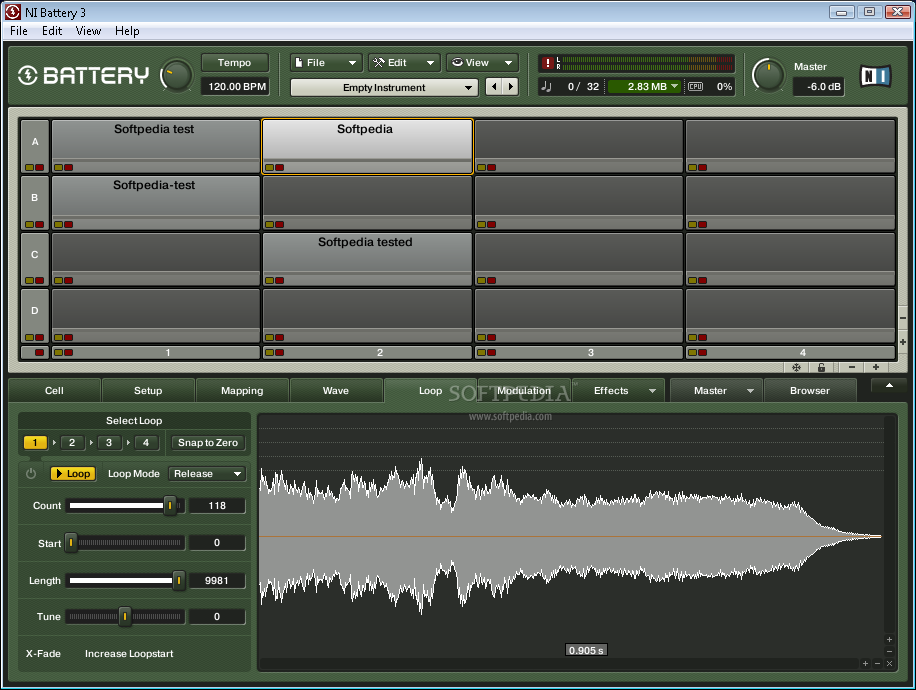Select the Softpedia tested cell
This screenshot has width=916, height=690.
pos(367,259)
